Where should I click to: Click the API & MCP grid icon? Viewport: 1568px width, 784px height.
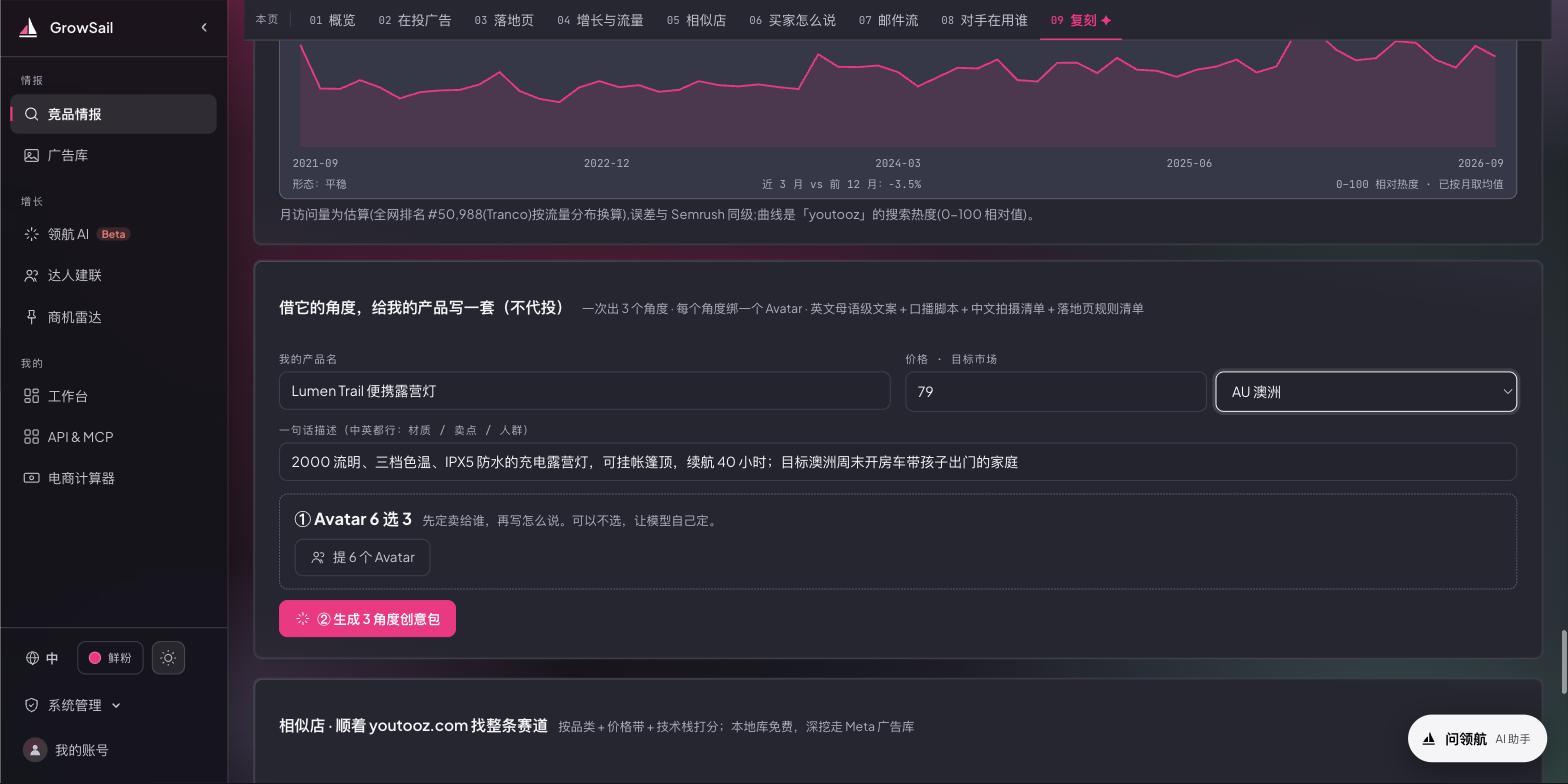coord(32,437)
